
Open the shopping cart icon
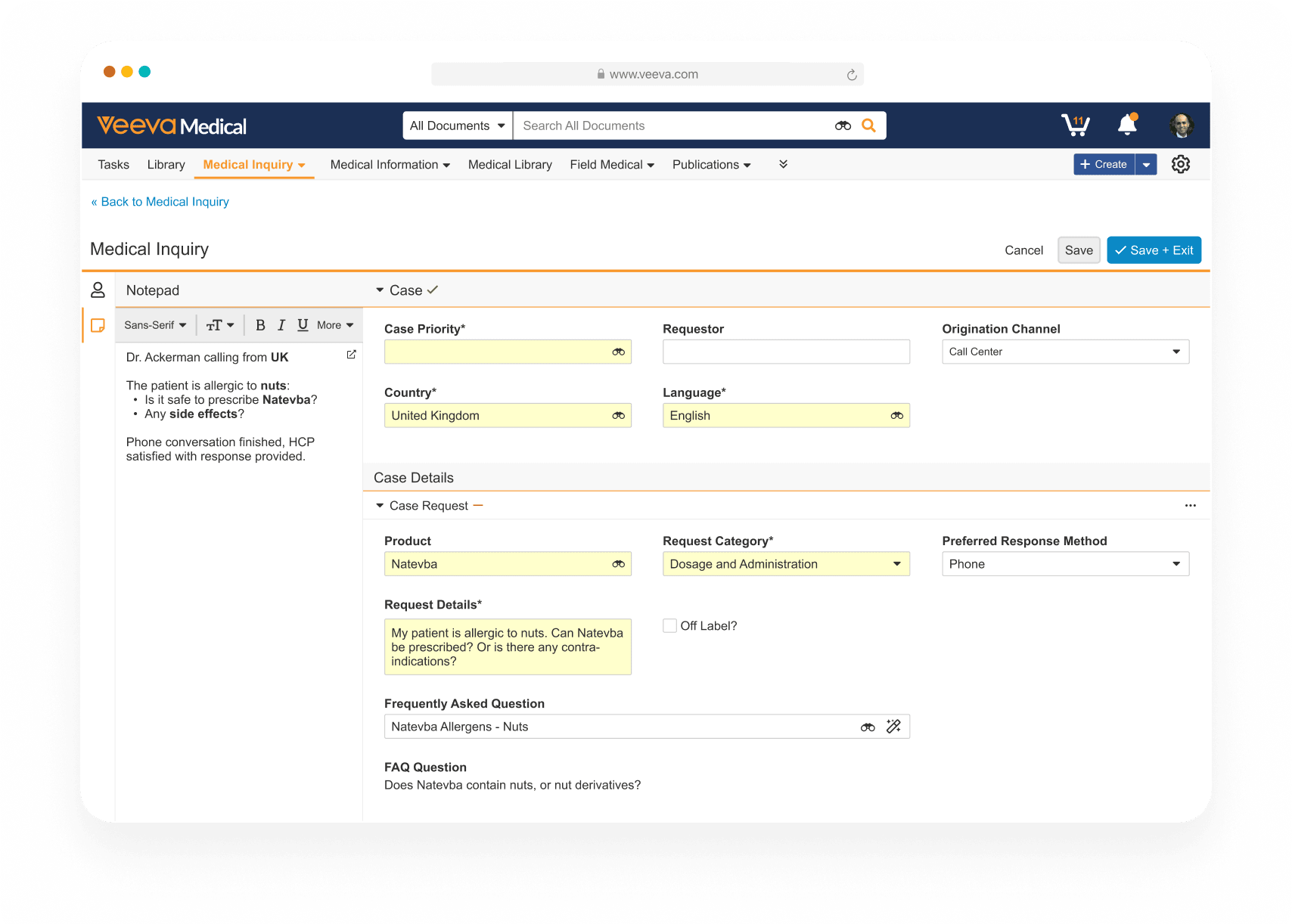(x=1075, y=126)
